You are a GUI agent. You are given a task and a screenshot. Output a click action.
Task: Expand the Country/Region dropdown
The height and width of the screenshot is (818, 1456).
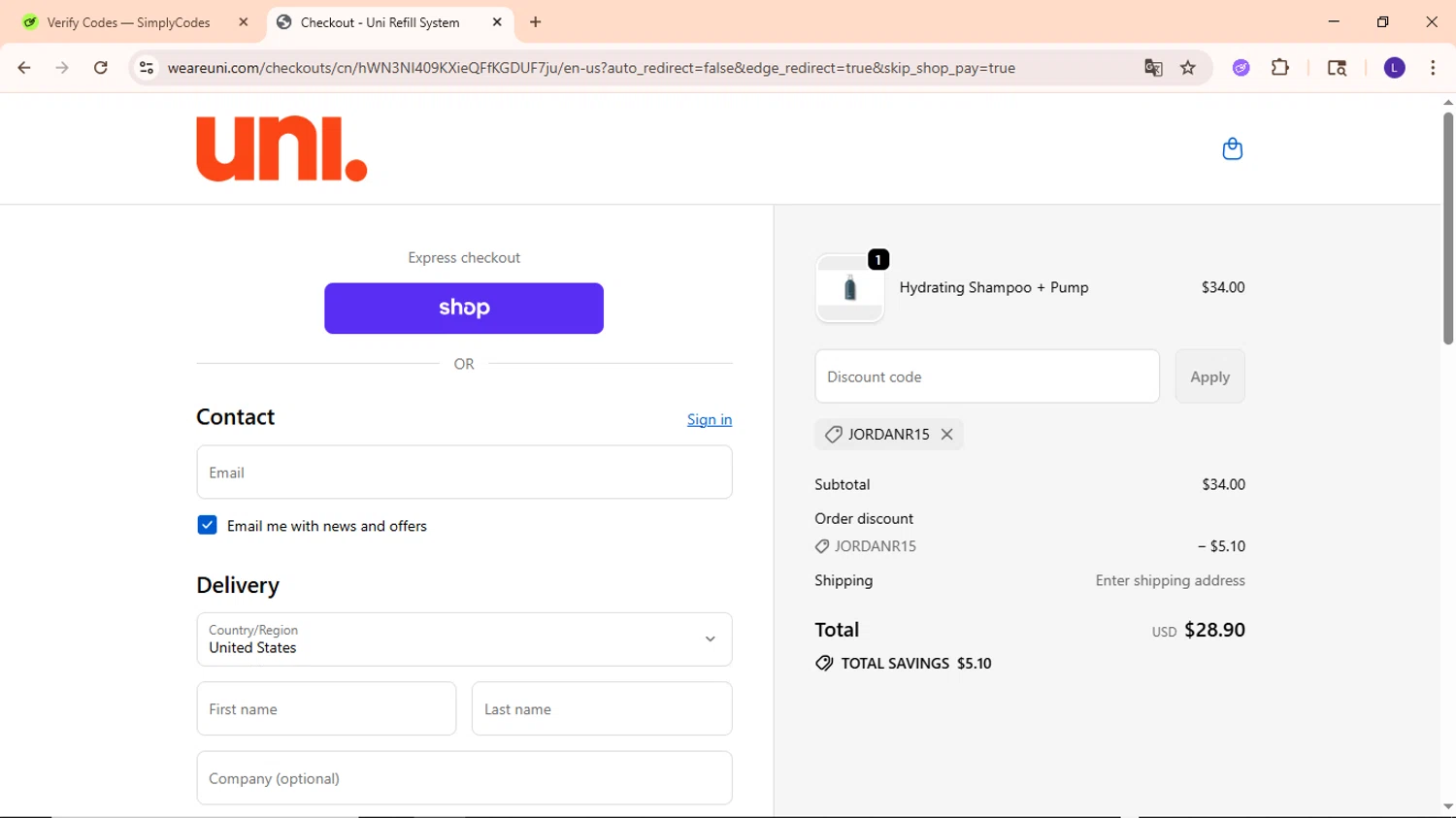(464, 639)
